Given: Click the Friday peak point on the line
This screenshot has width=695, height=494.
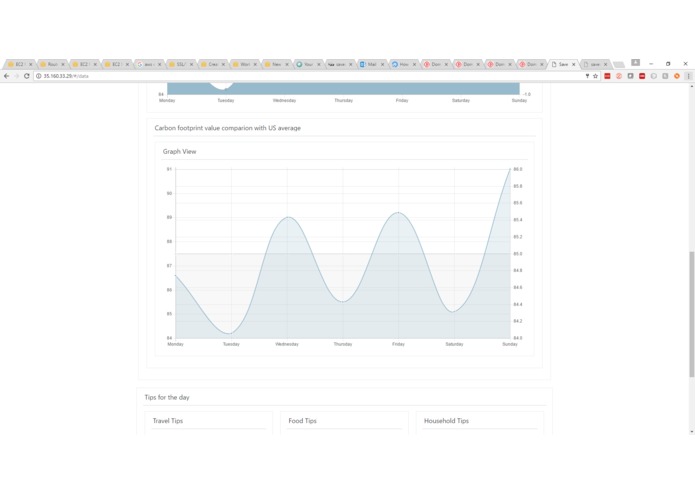Looking at the screenshot, I should [398, 213].
